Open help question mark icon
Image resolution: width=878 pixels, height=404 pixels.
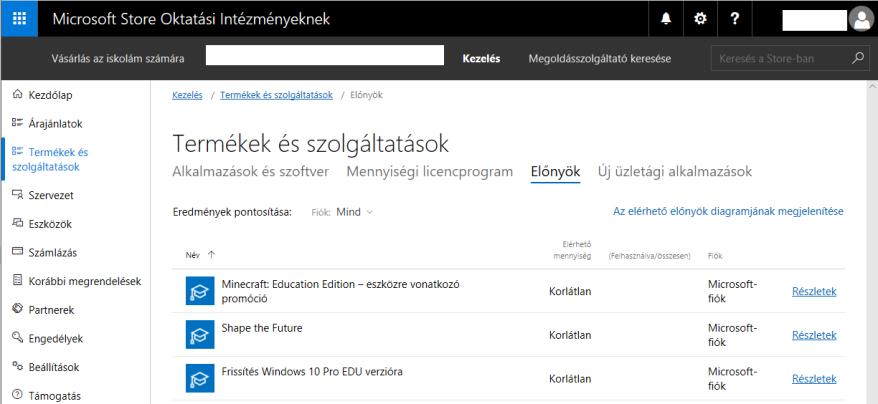pos(735,19)
